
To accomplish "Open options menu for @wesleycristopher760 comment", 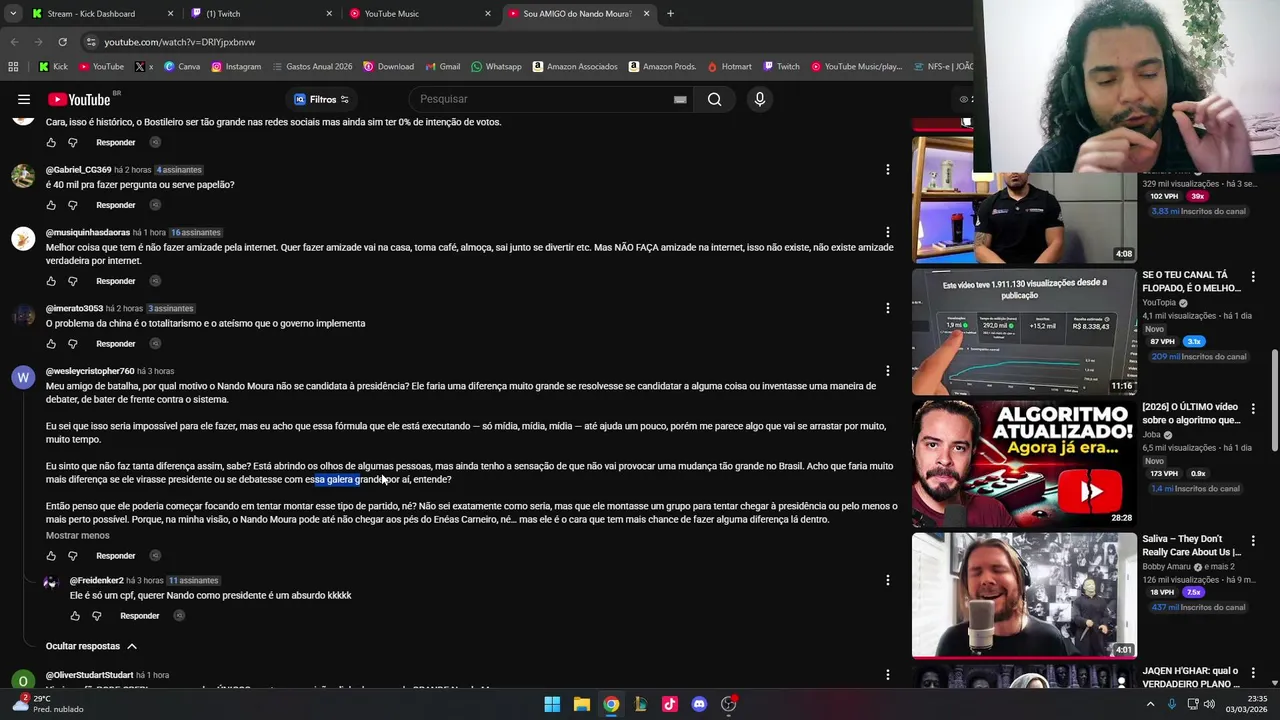I will [x=887, y=371].
